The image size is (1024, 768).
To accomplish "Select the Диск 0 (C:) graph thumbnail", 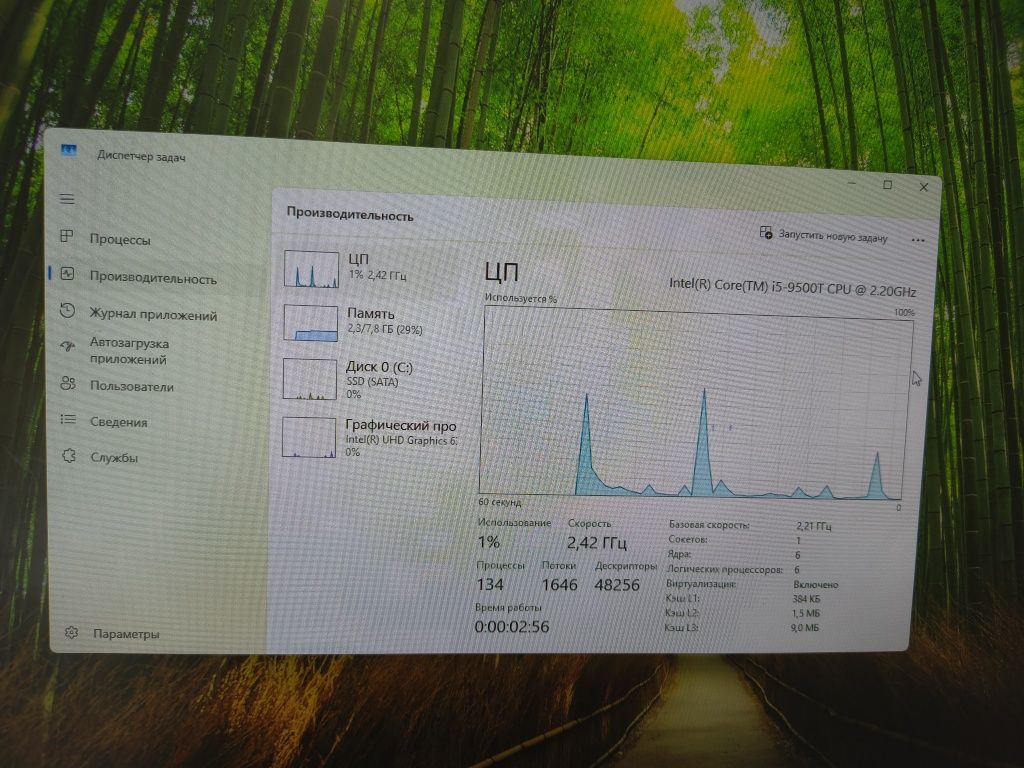I will [x=310, y=379].
